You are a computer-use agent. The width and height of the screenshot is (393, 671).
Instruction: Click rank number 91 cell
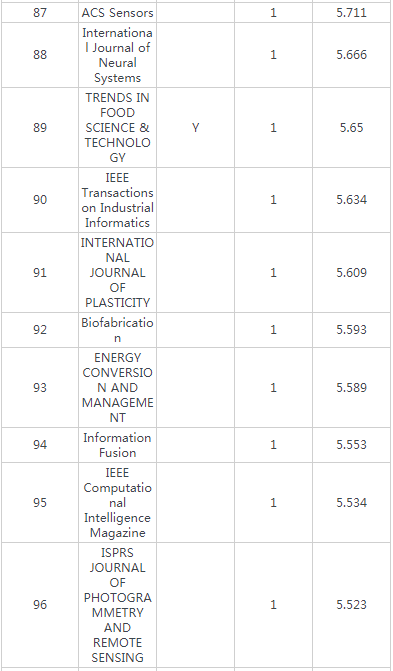coord(40,273)
